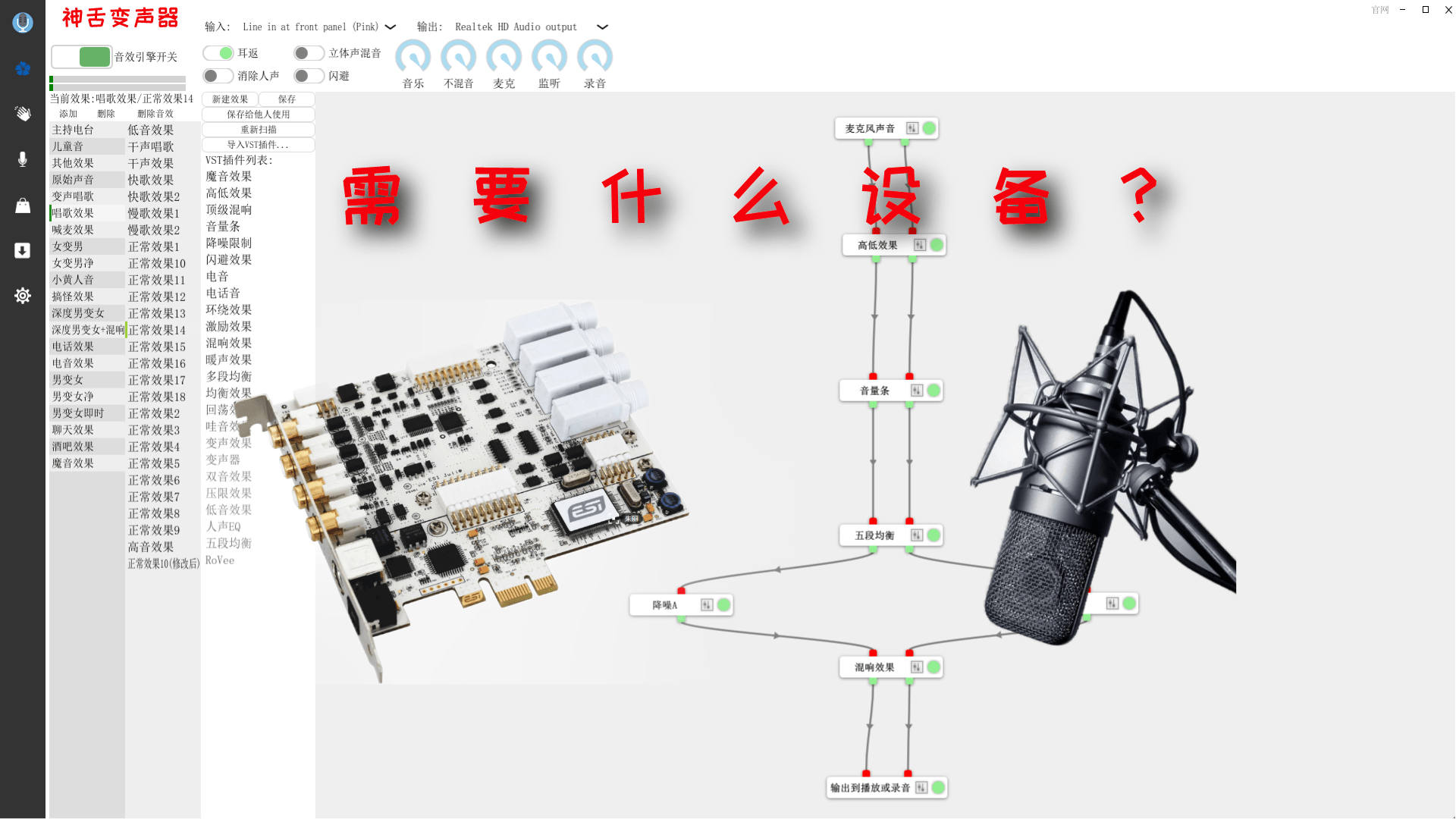Open the microphone sidebar page

(x=23, y=159)
